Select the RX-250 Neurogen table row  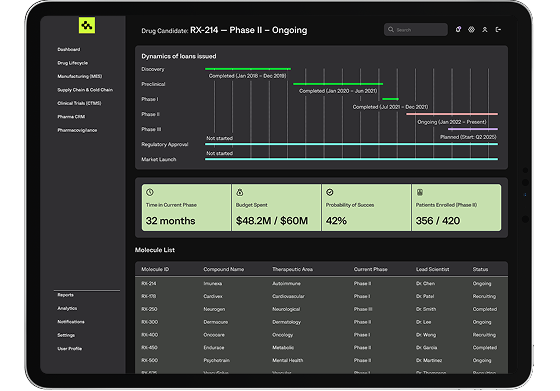[321, 309]
